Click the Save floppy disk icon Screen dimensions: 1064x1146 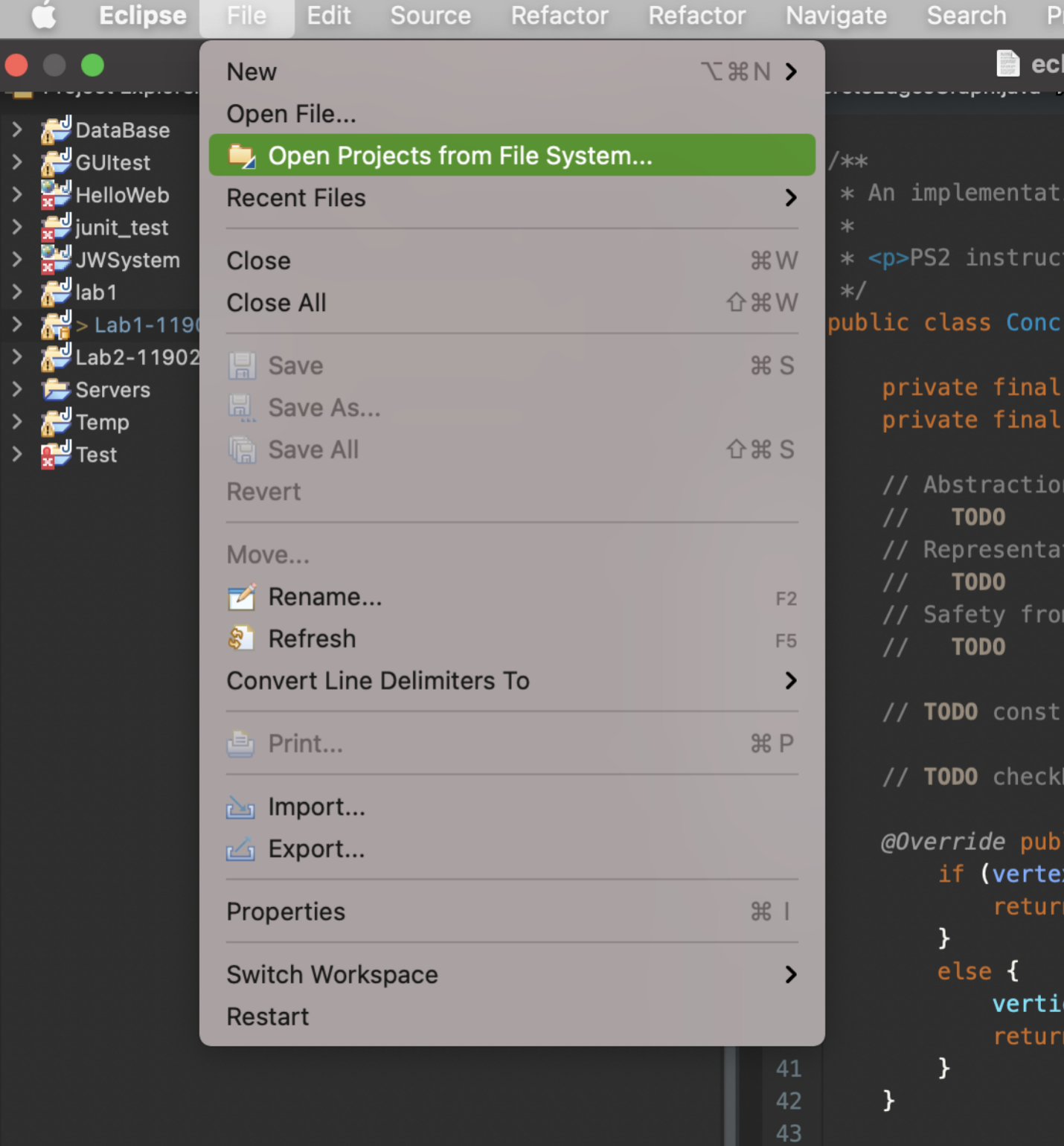click(242, 366)
